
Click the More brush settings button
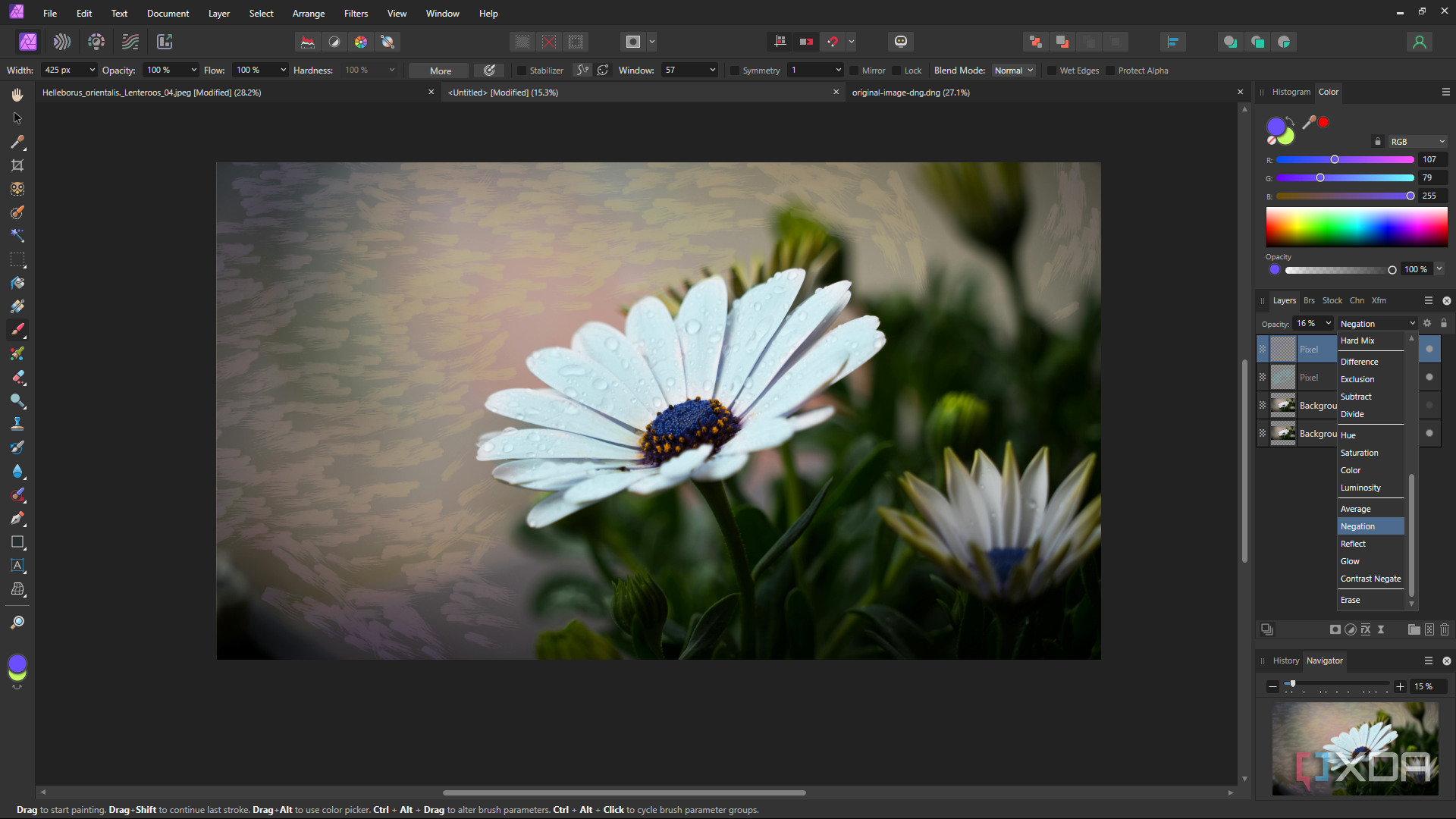tap(440, 71)
